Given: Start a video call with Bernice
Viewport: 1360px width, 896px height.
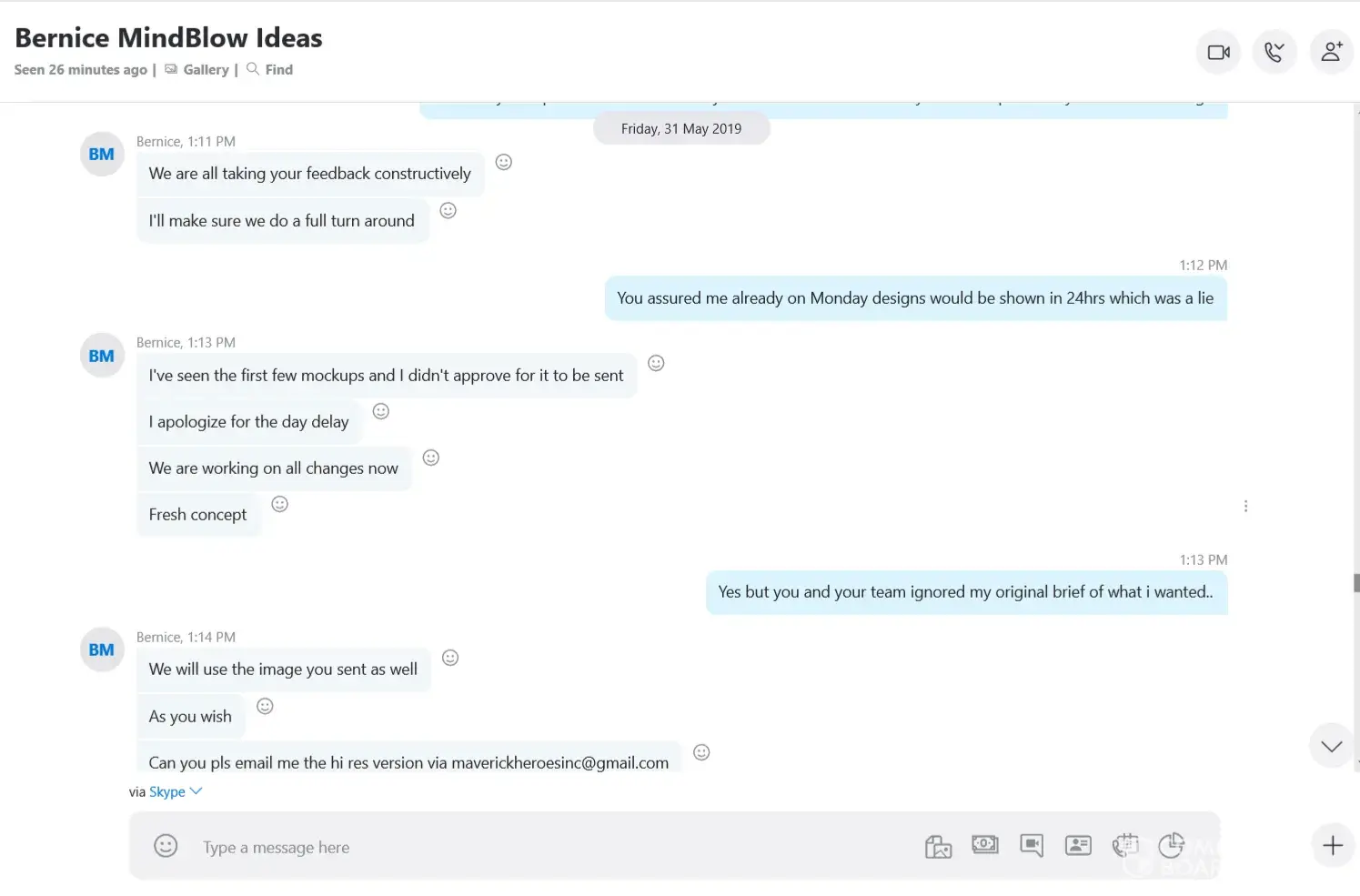Looking at the screenshot, I should coord(1218,53).
